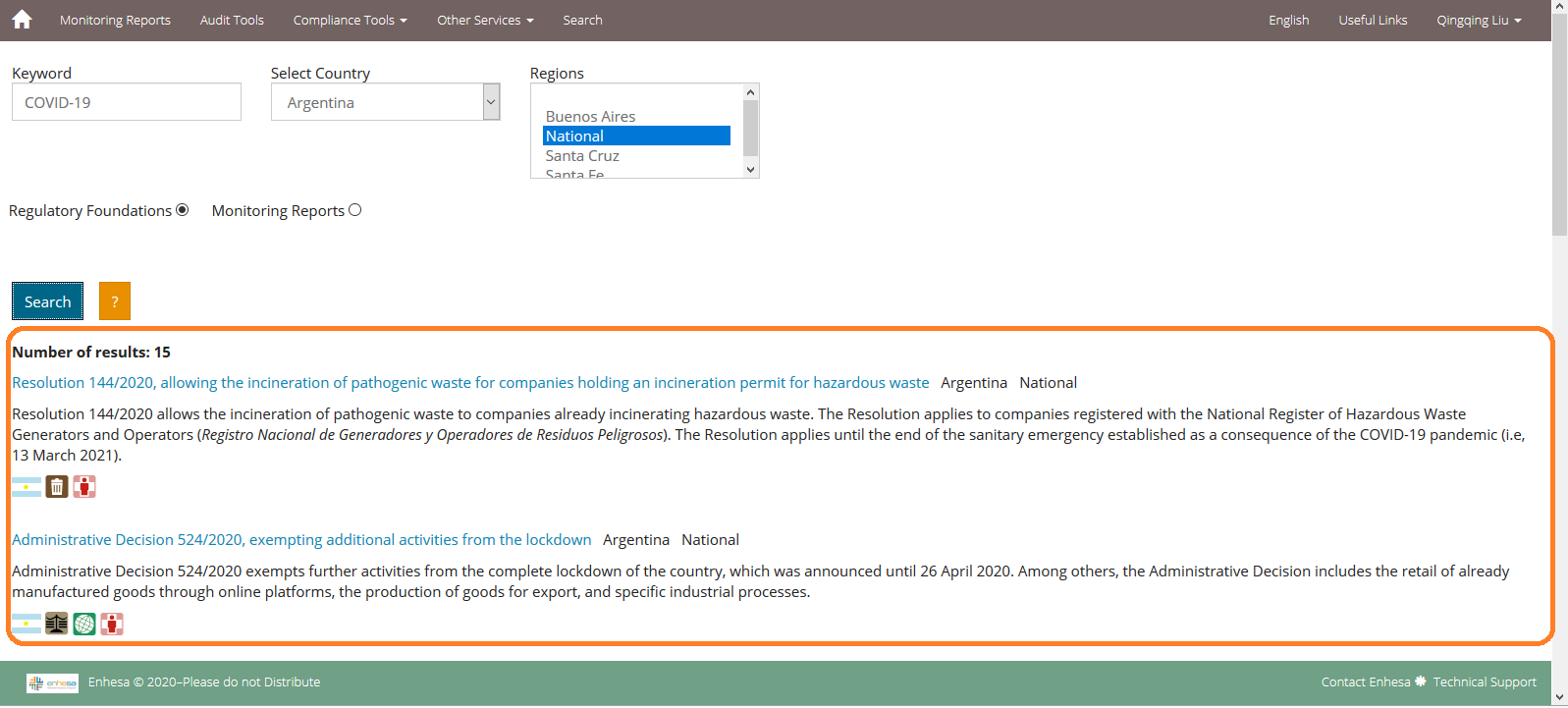
Task: Click the brown waste trash bin icon
Action: coord(57,487)
